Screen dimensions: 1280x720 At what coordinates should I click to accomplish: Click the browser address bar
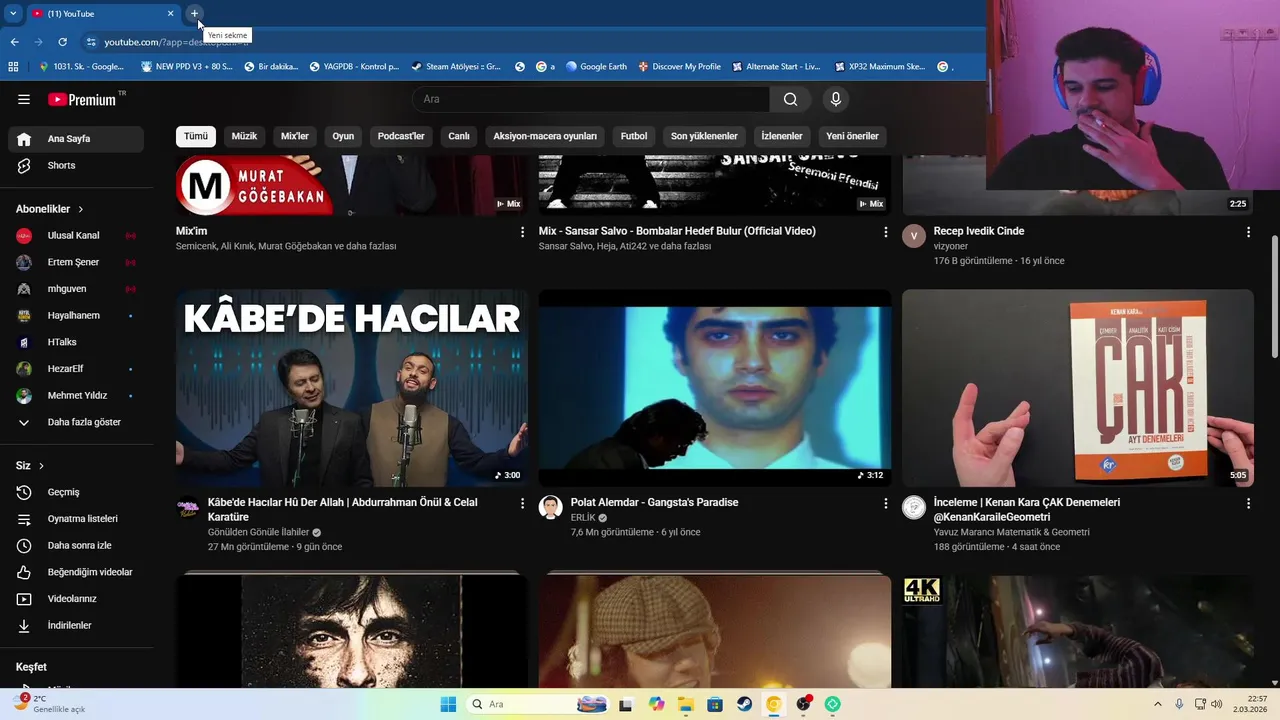(x=530, y=42)
